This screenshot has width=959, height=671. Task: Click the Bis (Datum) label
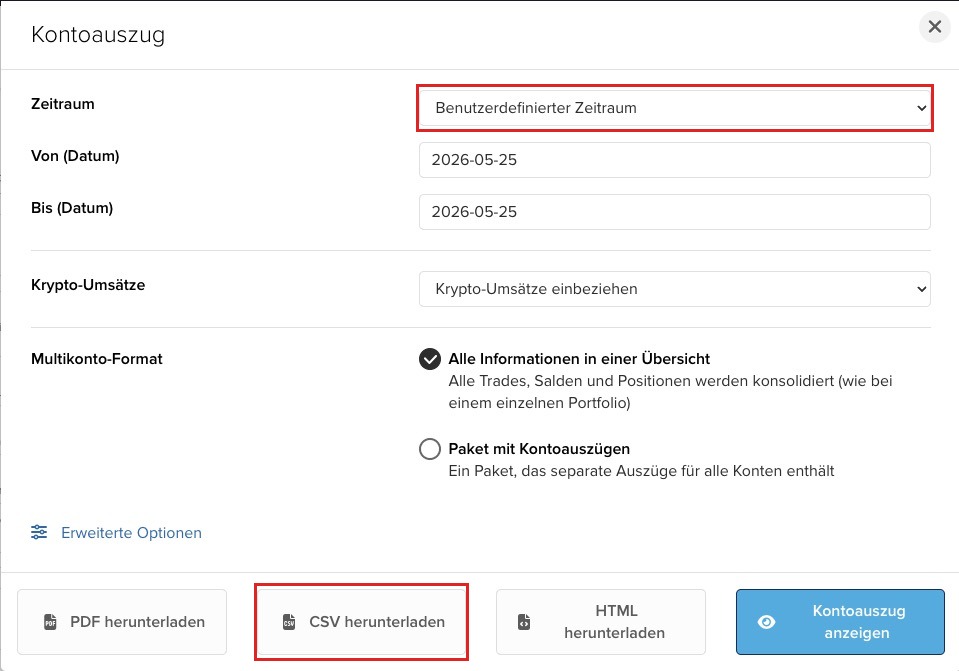[72, 208]
